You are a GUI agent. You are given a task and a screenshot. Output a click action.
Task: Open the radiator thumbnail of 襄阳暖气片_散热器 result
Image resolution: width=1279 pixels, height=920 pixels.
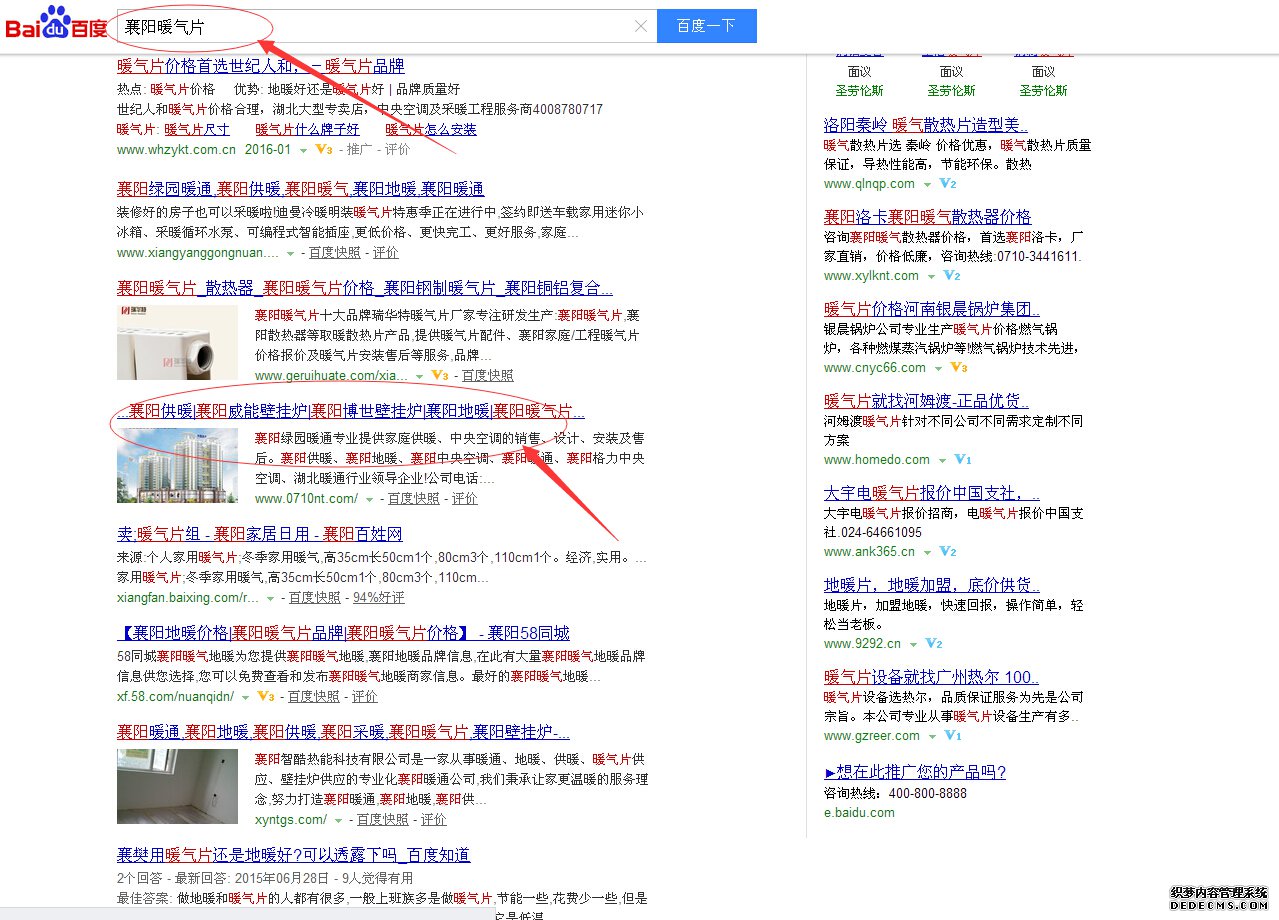(178, 344)
